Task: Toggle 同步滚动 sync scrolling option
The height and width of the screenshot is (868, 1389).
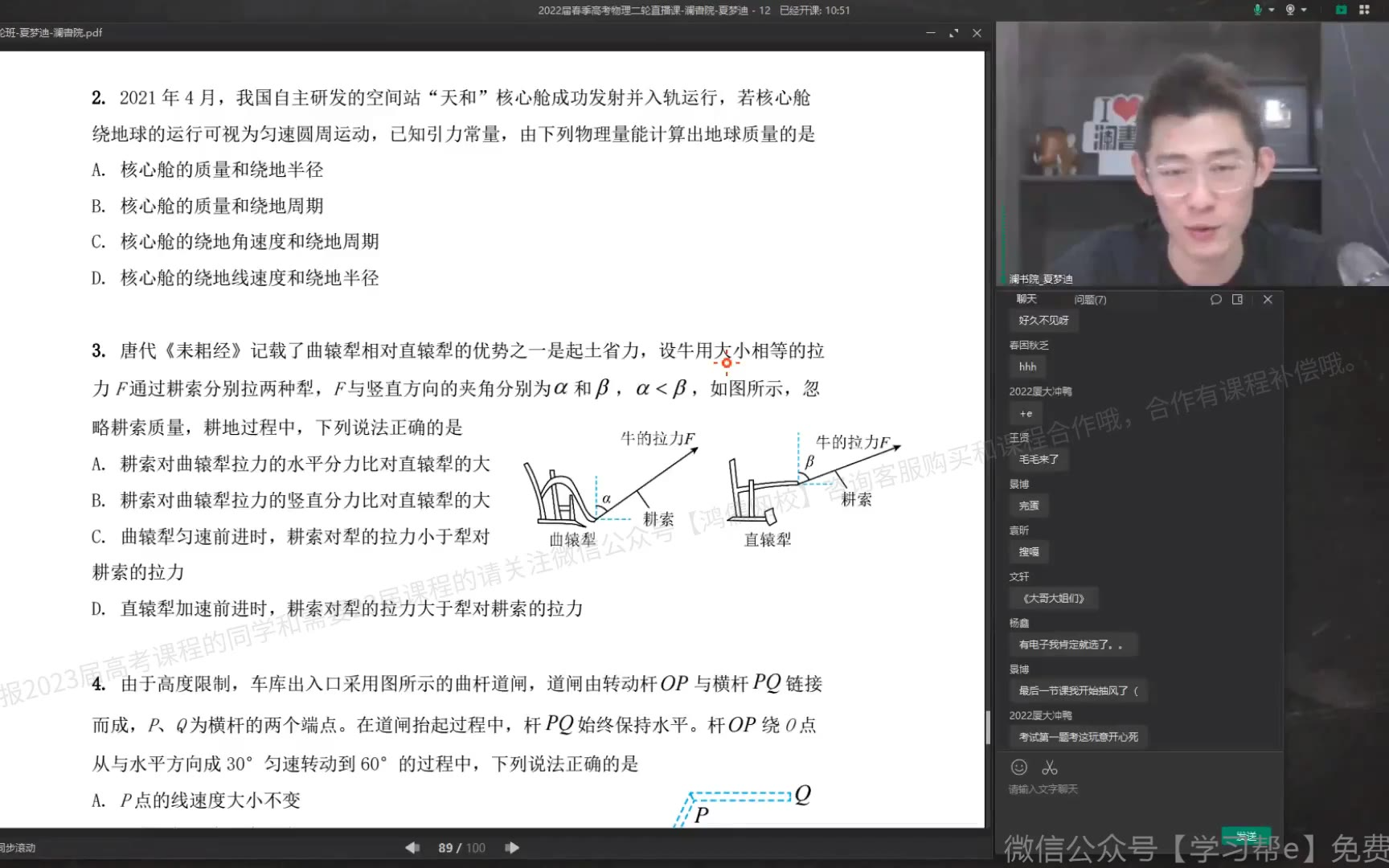Action: coord(18,848)
